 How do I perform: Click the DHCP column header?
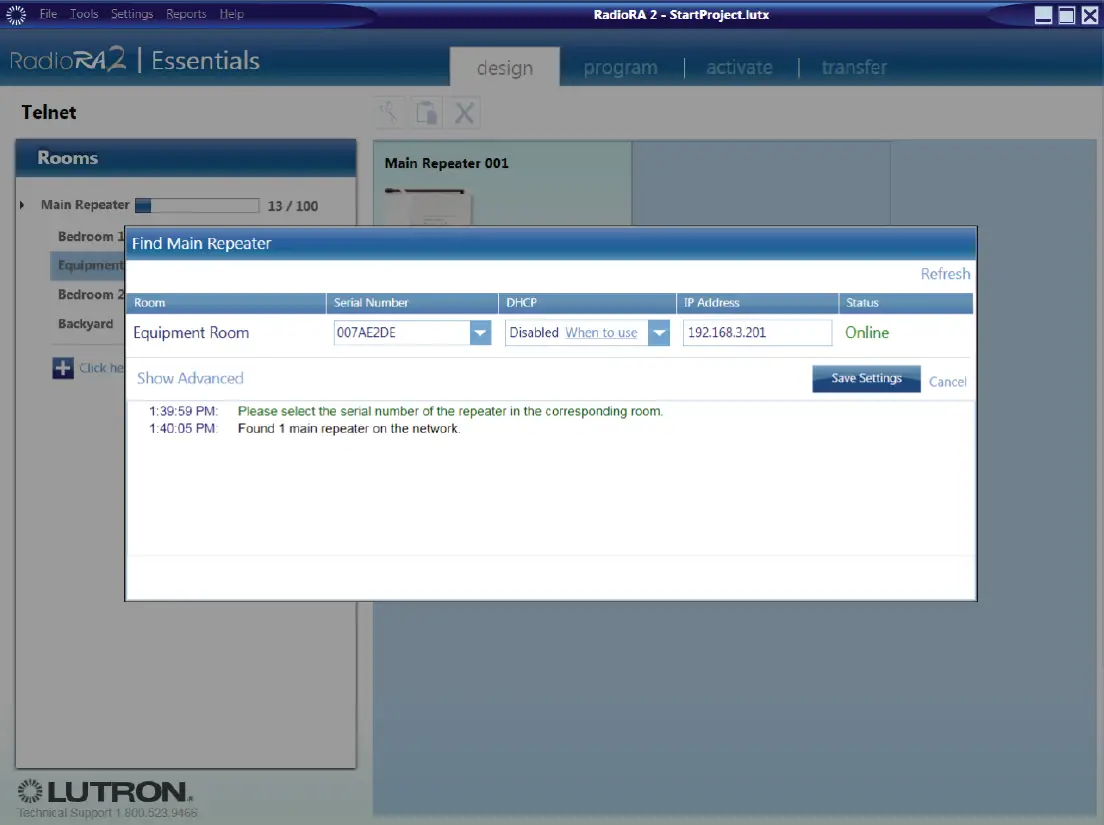click(x=587, y=303)
